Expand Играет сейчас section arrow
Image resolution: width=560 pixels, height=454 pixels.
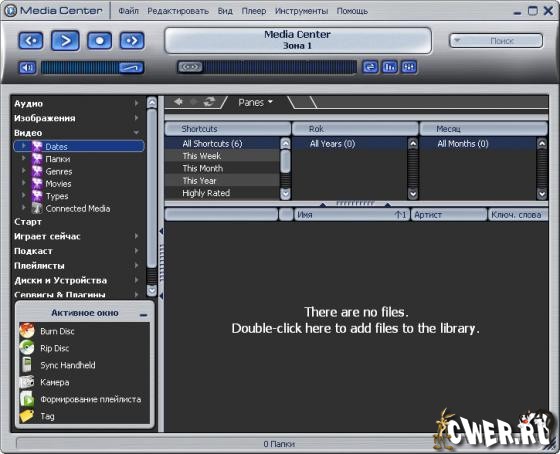tap(136, 236)
